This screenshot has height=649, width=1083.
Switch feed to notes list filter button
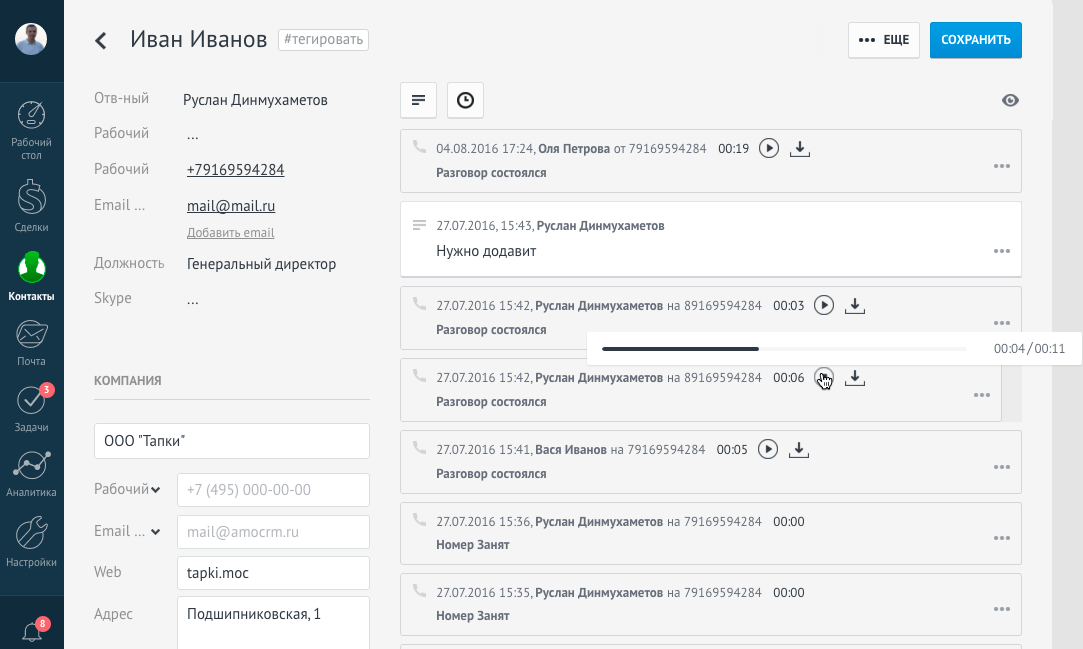click(x=418, y=100)
